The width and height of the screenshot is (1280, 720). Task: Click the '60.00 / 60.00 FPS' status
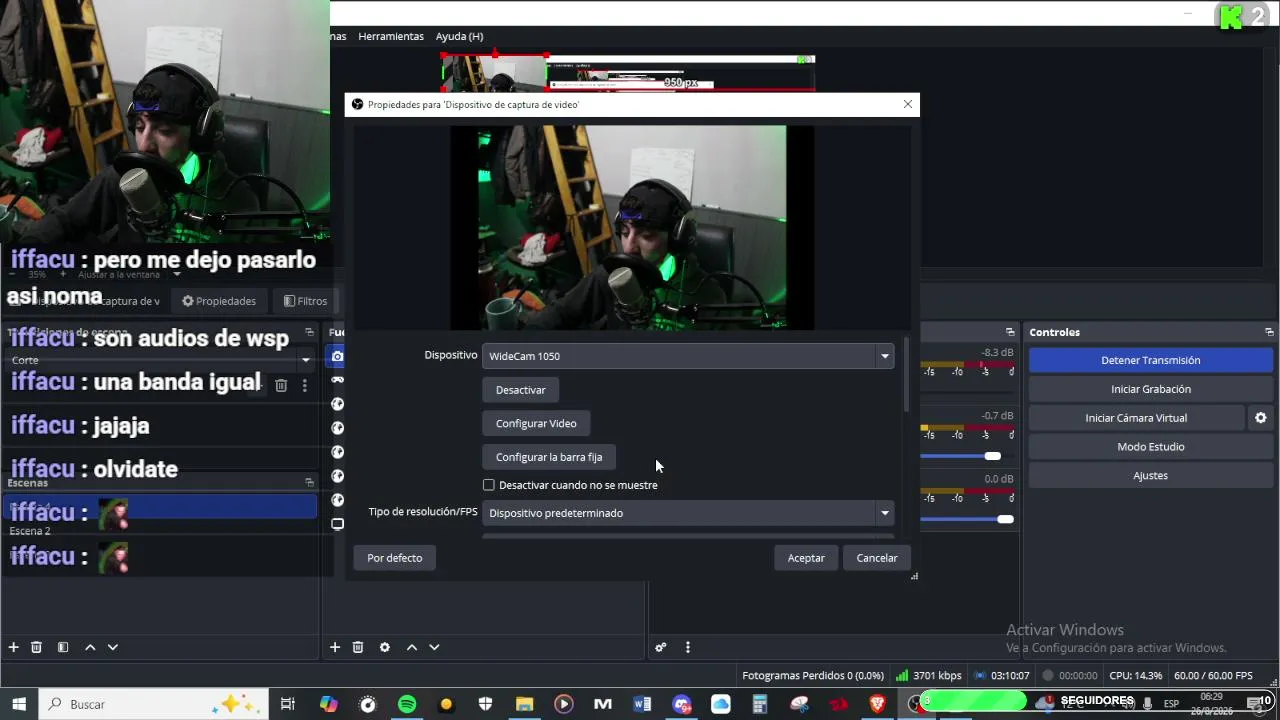click(1213, 676)
